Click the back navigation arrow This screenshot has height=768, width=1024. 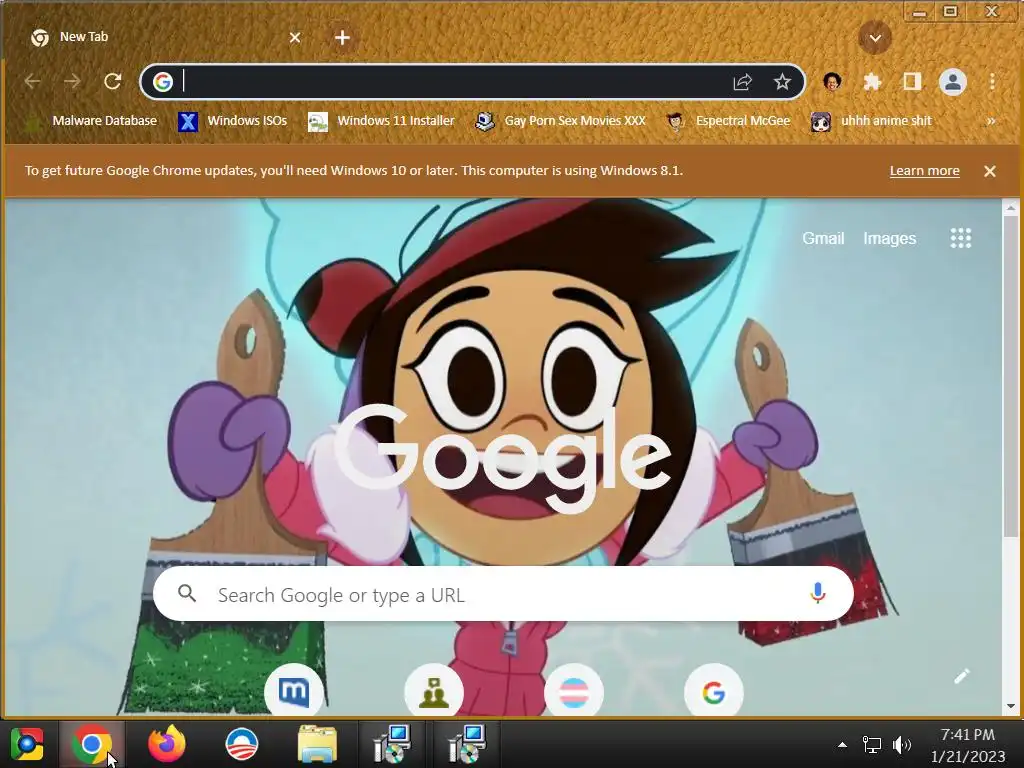[x=32, y=82]
